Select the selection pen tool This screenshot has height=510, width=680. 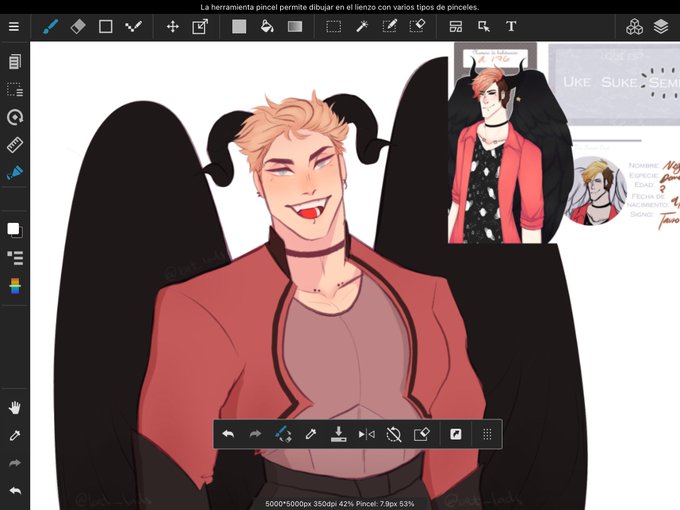click(389, 26)
